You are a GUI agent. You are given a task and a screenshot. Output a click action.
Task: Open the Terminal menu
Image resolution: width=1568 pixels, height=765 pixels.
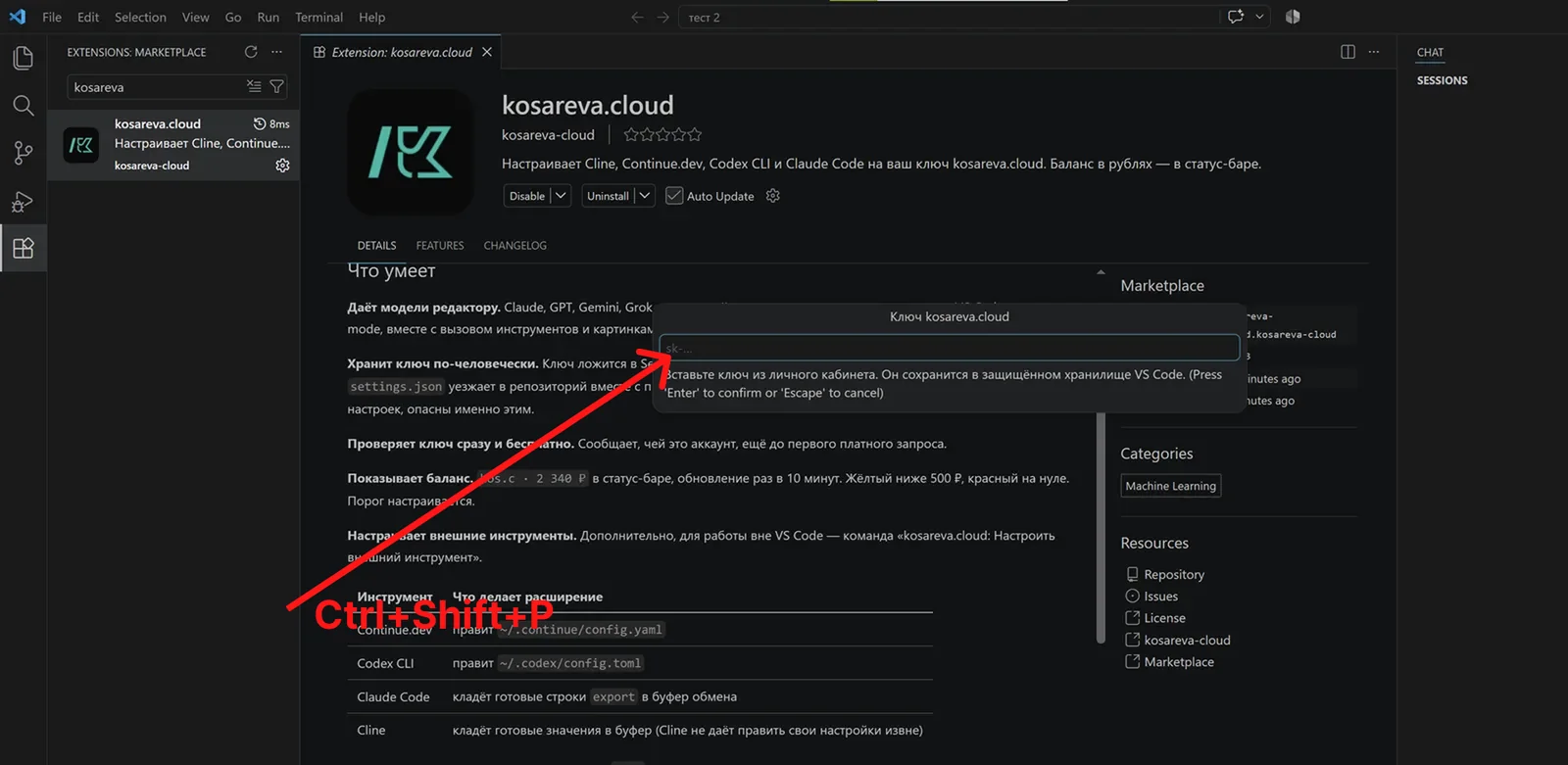point(318,17)
